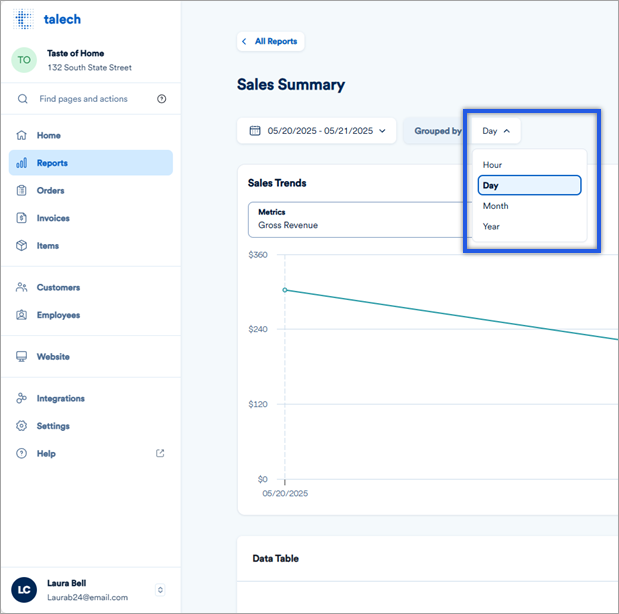Image resolution: width=619 pixels, height=614 pixels.
Task: Click the 05/20/2025 x-axis label
Action: click(285, 493)
